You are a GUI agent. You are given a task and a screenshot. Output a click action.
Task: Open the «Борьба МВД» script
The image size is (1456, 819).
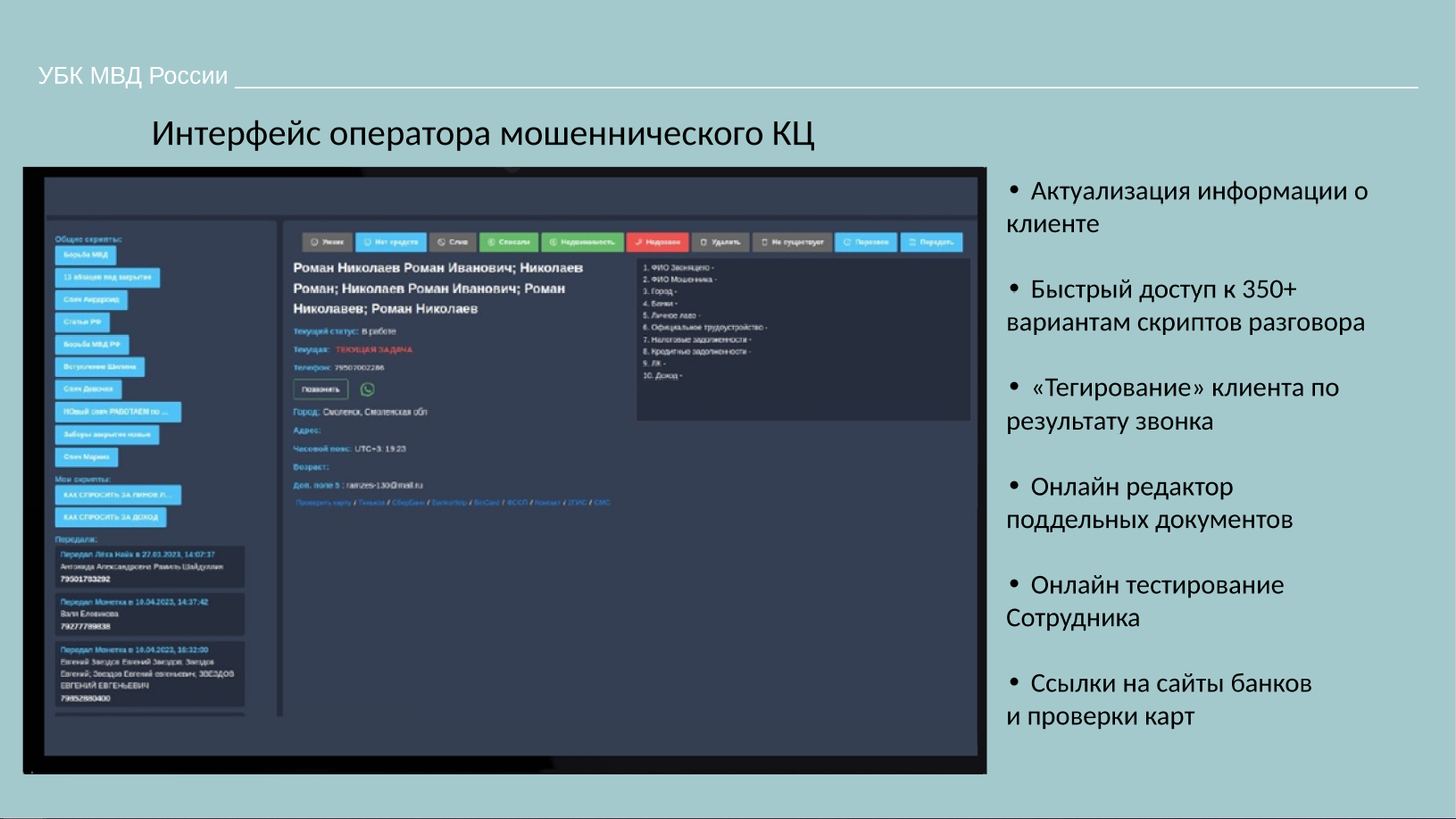coord(85,255)
